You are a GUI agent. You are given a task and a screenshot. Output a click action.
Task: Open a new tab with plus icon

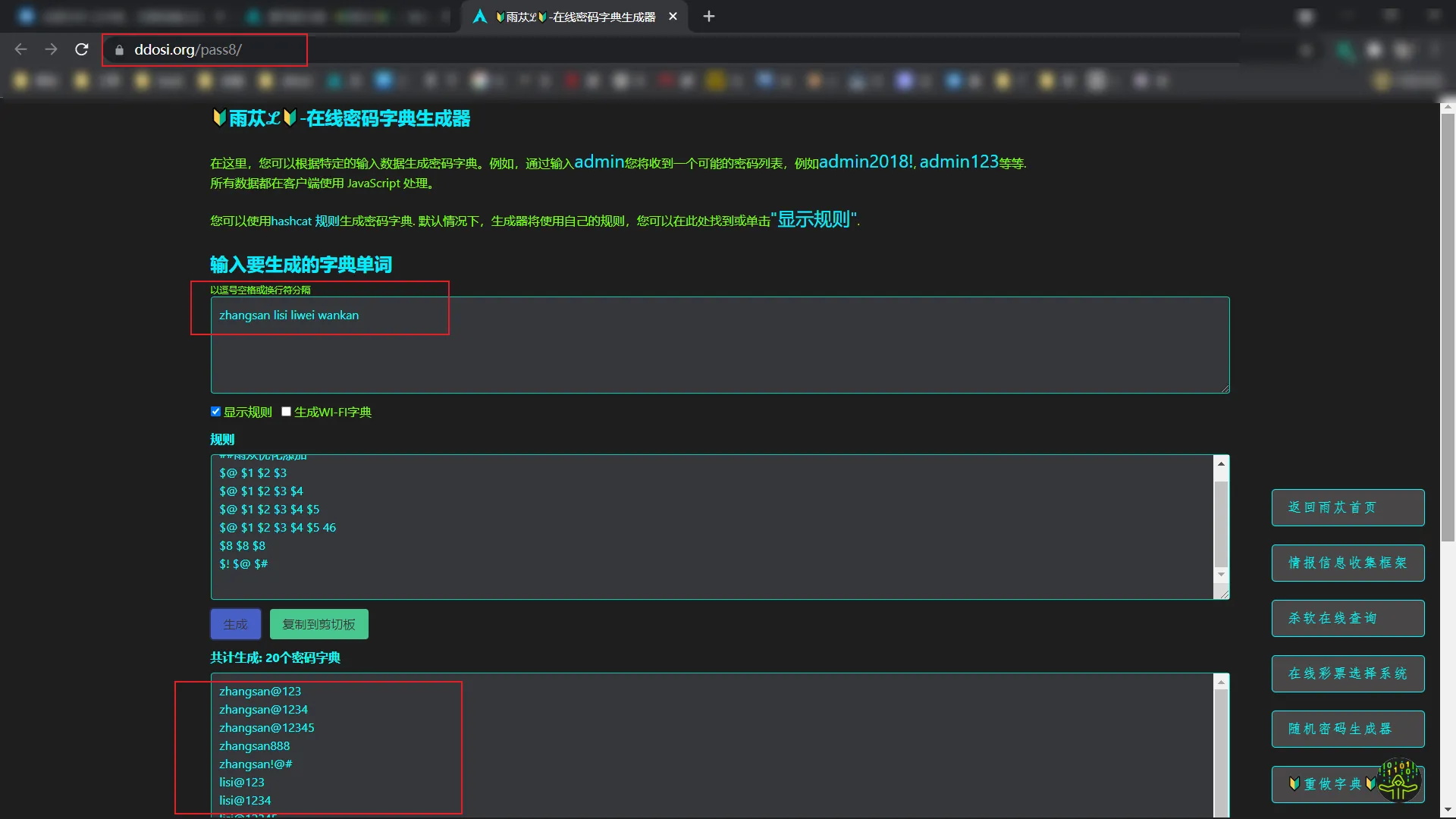(x=708, y=16)
